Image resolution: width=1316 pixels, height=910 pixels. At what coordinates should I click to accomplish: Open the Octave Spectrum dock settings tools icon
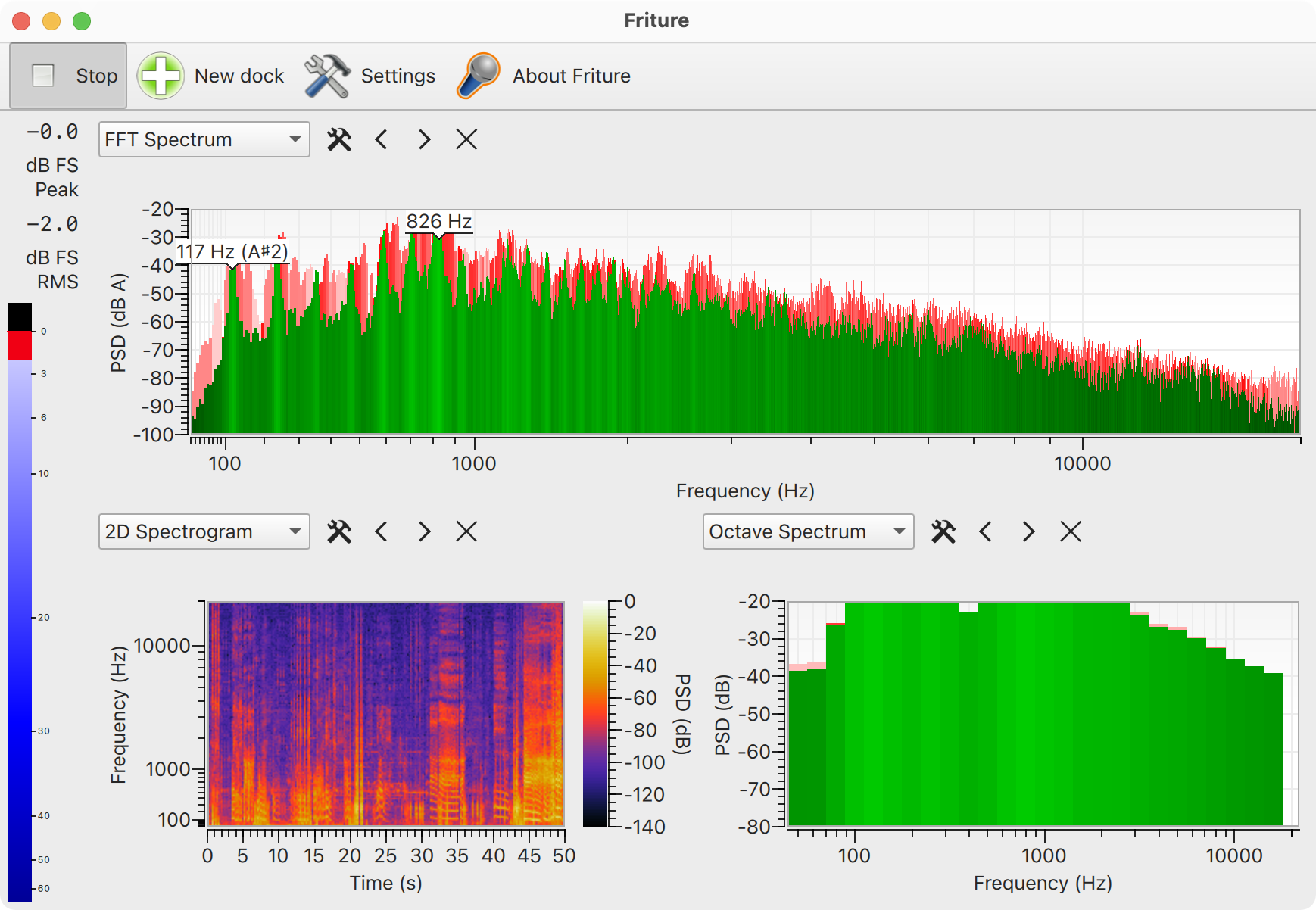point(943,531)
